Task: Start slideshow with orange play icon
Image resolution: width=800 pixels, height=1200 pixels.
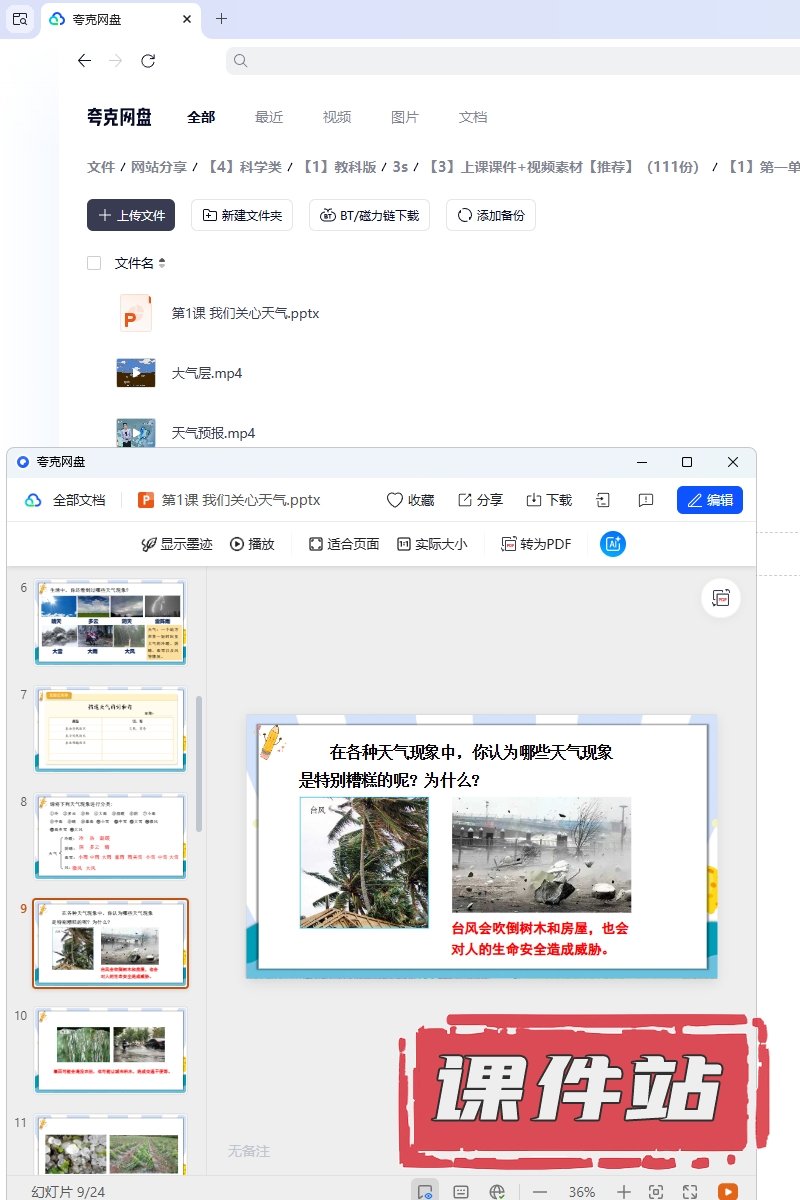Action: point(728,1191)
